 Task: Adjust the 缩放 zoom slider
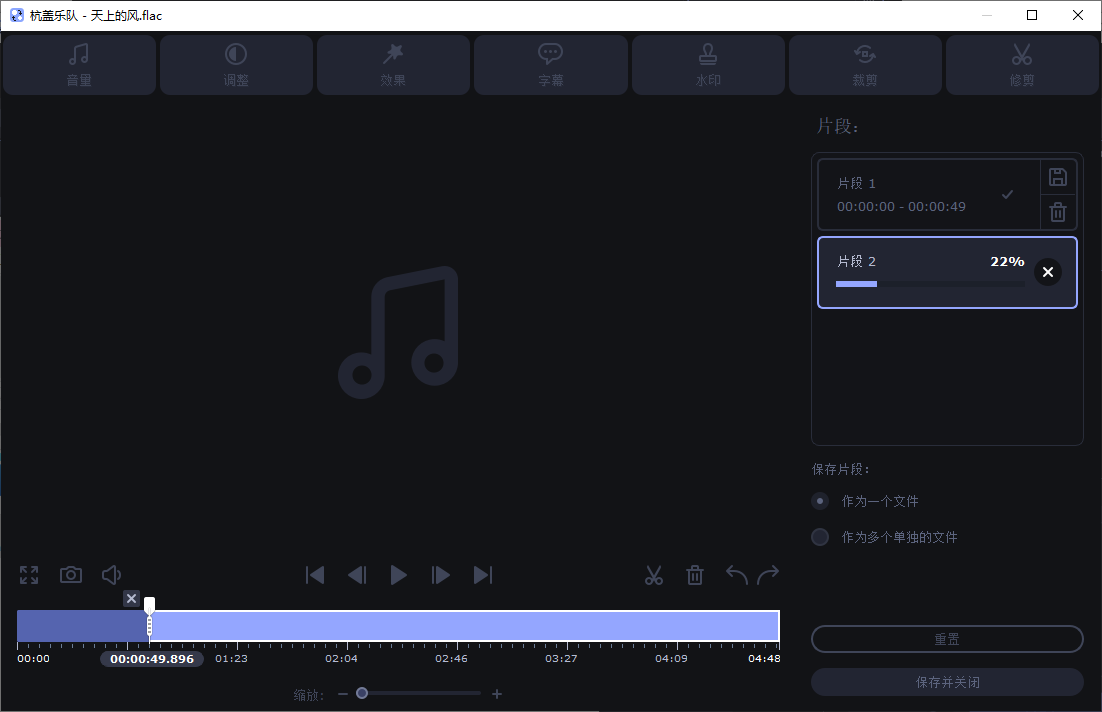362,692
